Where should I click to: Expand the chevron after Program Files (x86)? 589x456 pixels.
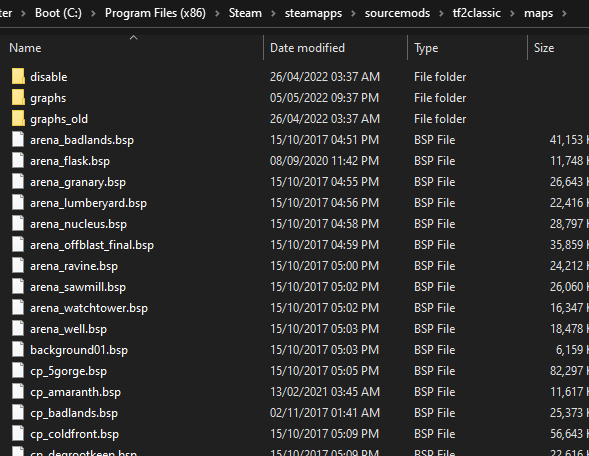tap(217, 14)
